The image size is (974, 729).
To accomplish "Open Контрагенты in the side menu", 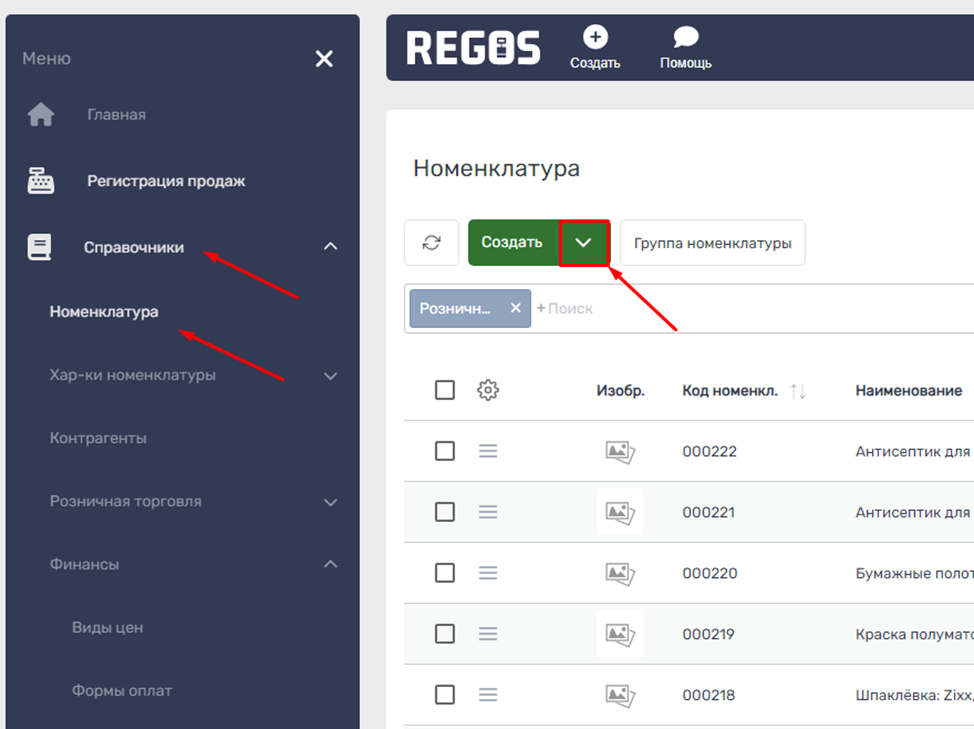I will coord(98,438).
